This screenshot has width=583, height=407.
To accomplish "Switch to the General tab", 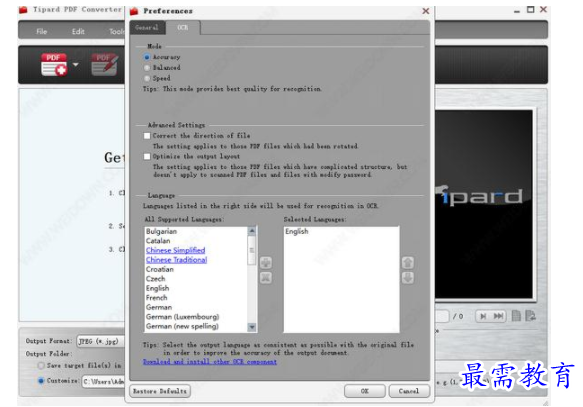I will [147, 28].
